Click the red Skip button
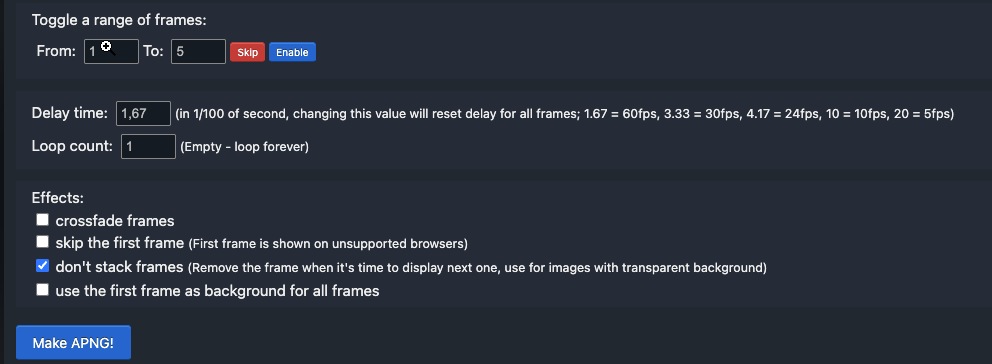The image size is (992, 364). [x=247, y=52]
